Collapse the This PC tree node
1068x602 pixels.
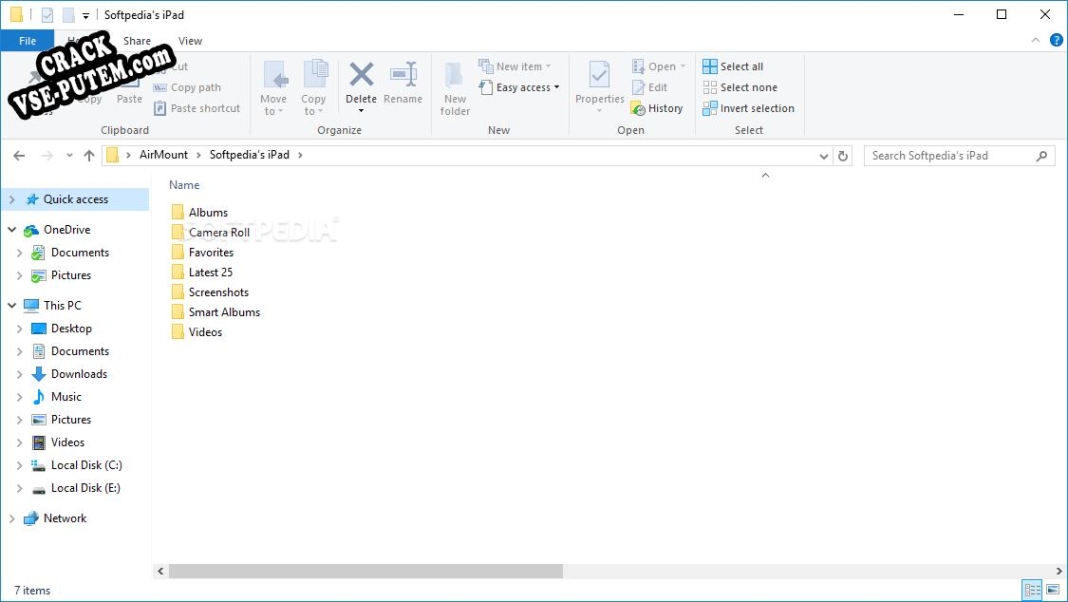click(x=12, y=306)
